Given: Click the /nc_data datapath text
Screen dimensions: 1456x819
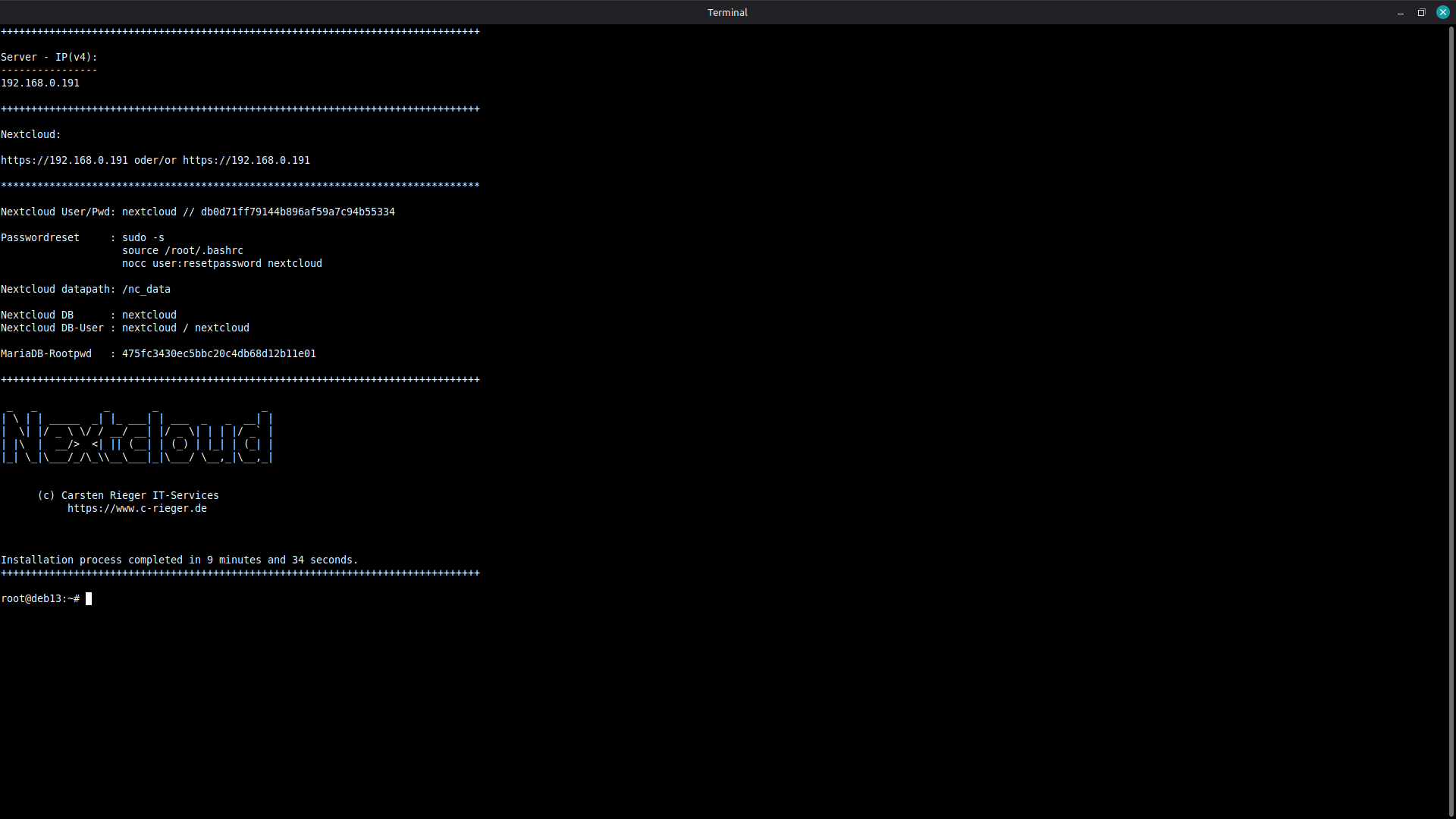Looking at the screenshot, I should 146,290.
